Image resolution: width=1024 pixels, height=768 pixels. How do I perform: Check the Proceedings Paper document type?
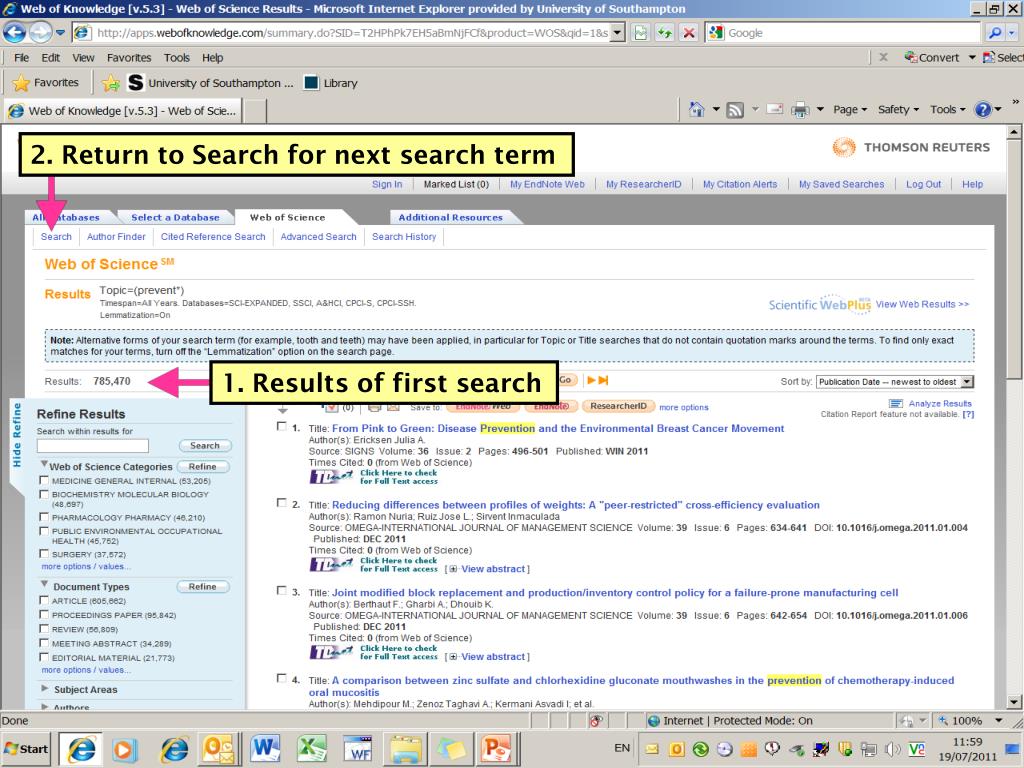tap(44, 615)
